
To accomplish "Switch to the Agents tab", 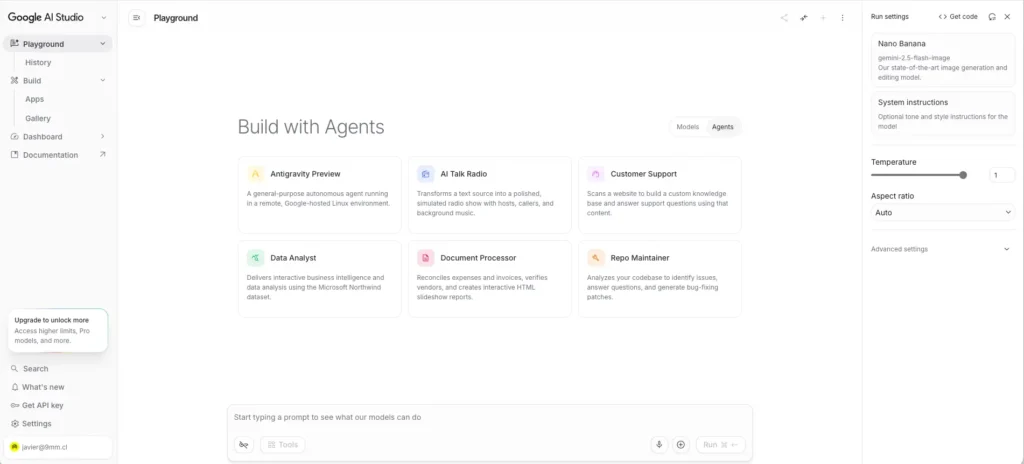I will (722, 127).
